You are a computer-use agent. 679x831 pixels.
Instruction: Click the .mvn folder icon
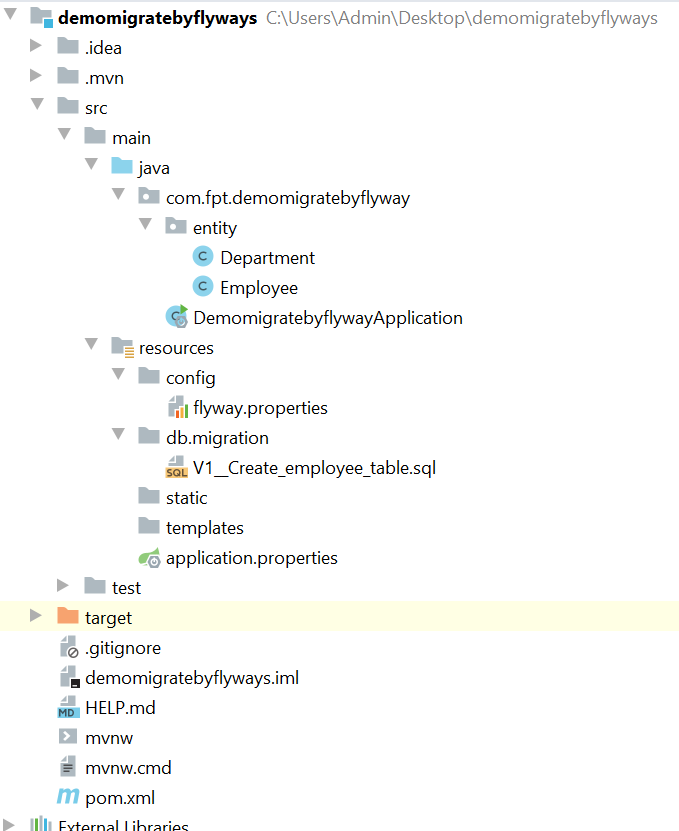click(68, 76)
